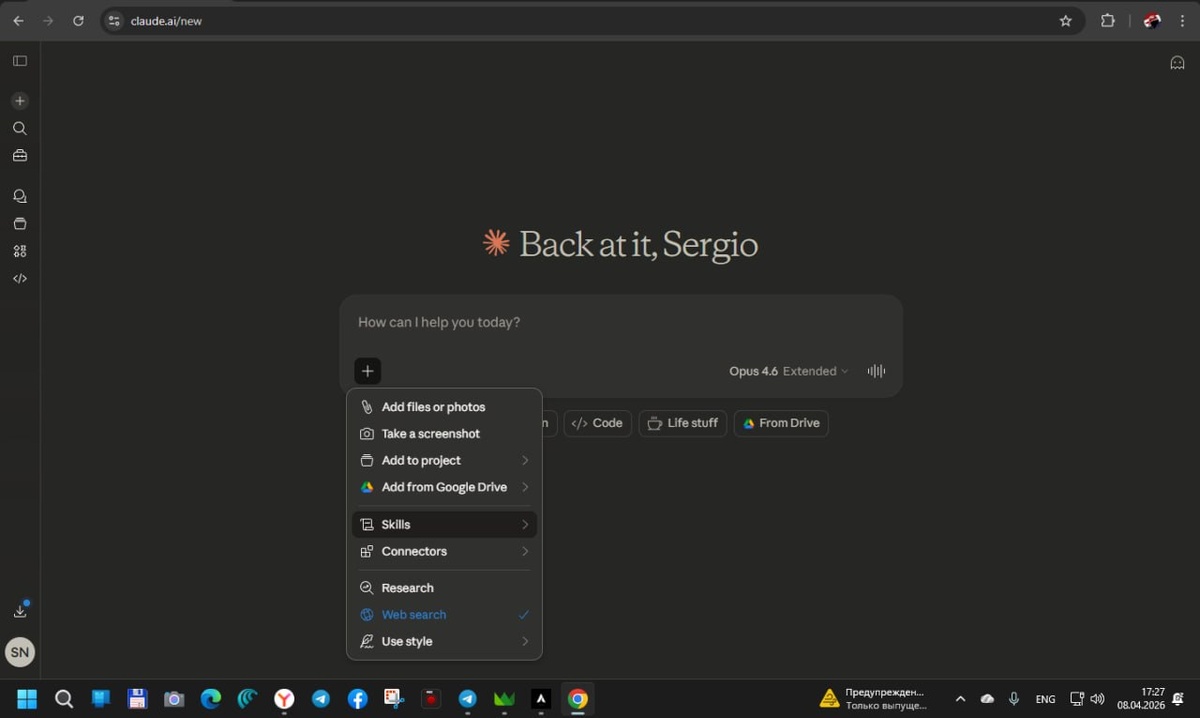The width and height of the screenshot is (1200, 718).
Task: Open Code brackets icon in sidebar
Action: point(20,278)
